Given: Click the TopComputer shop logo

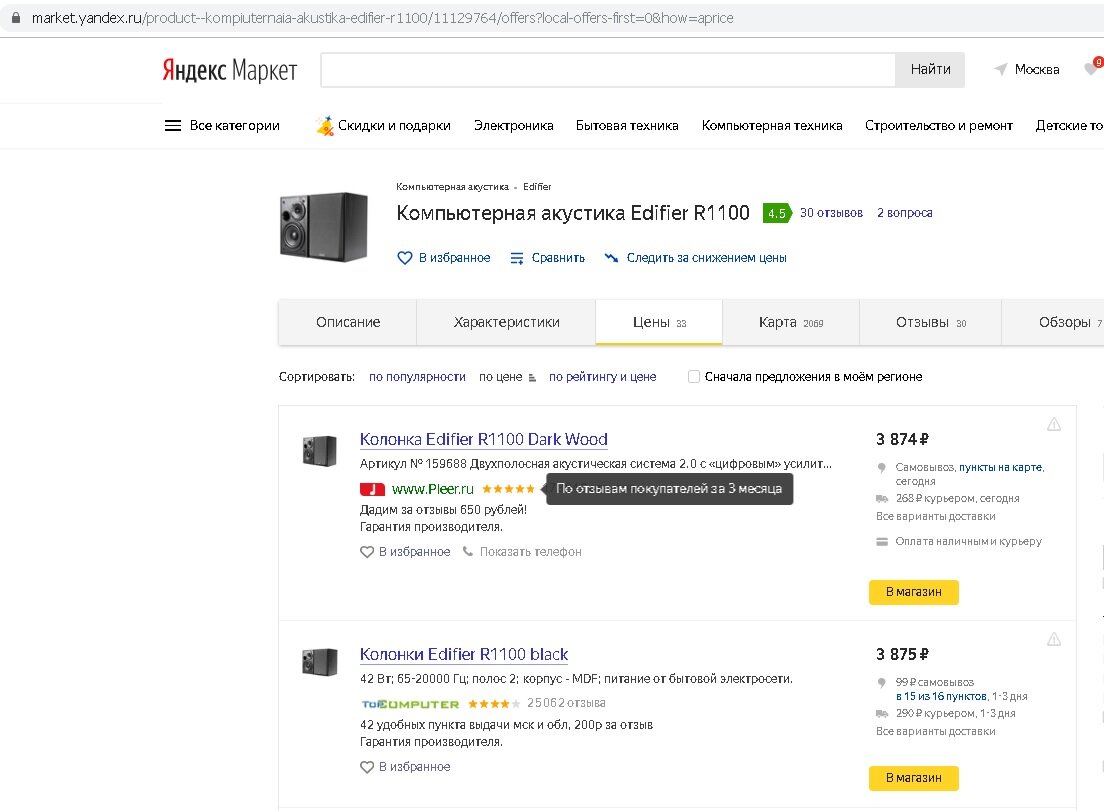Looking at the screenshot, I should click(x=410, y=704).
